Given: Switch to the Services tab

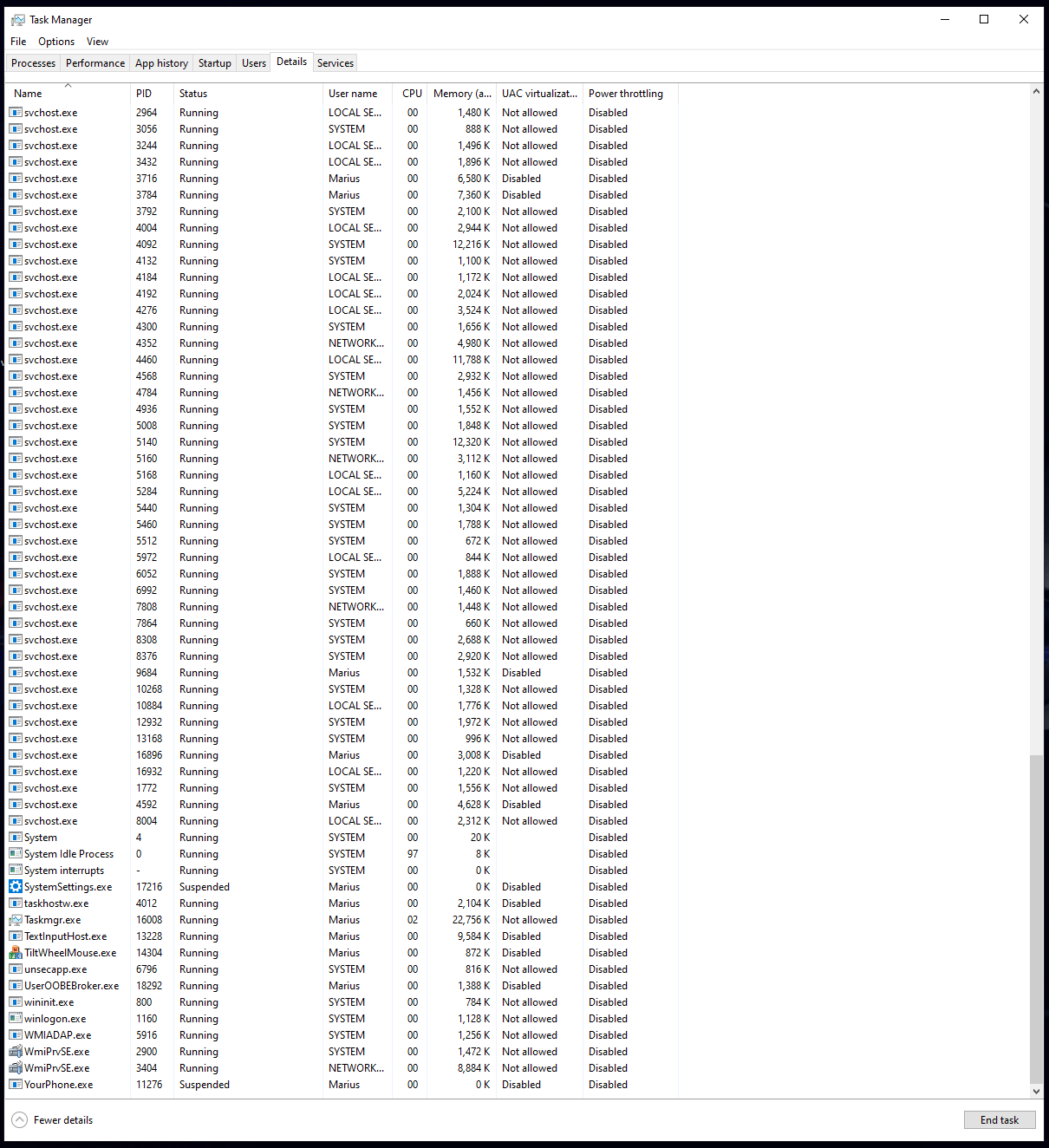Looking at the screenshot, I should (x=336, y=63).
